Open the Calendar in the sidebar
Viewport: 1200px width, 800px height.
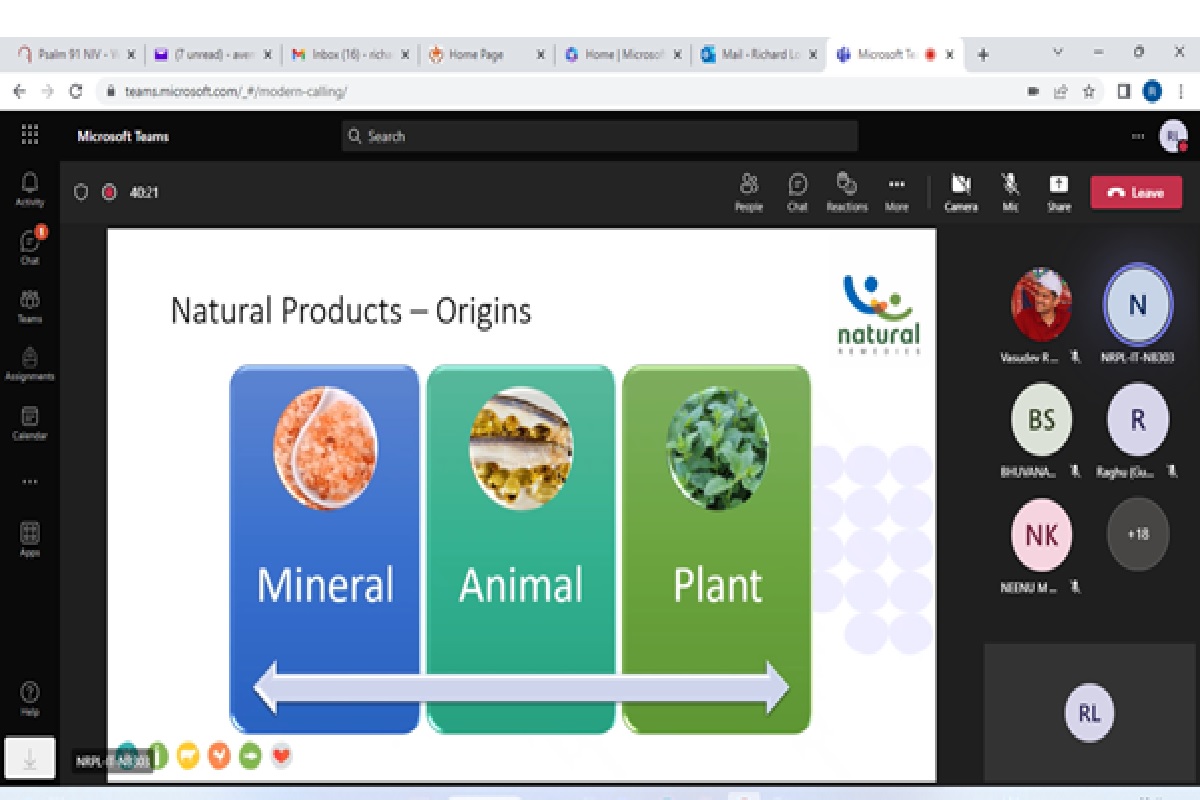(30, 422)
